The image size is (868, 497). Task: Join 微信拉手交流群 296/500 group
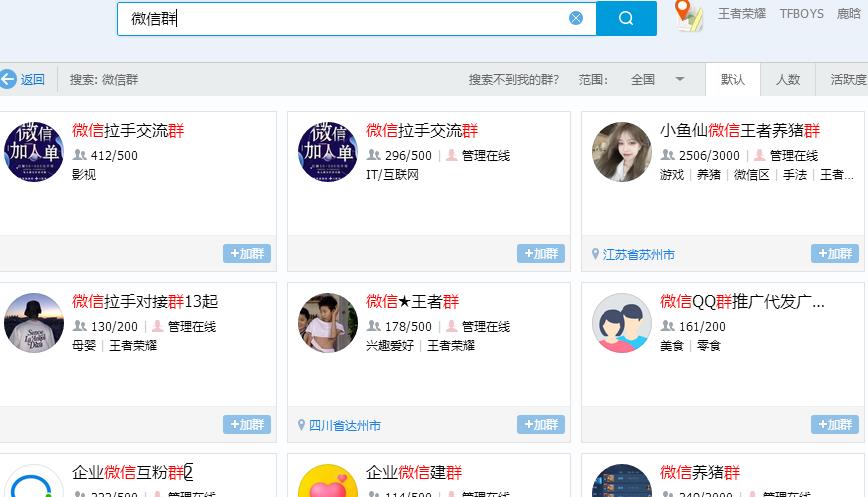(x=541, y=253)
